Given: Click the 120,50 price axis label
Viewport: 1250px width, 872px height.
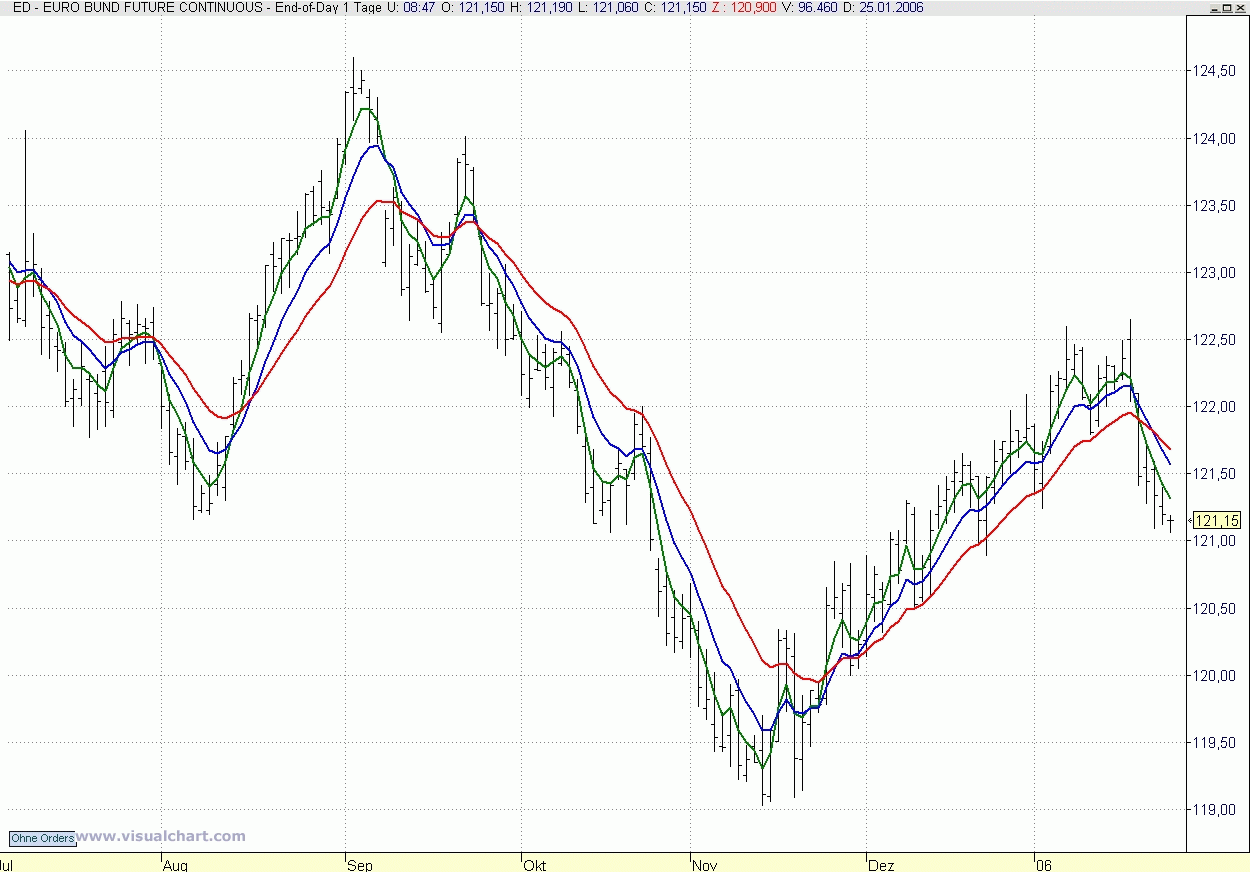Looking at the screenshot, I should (x=1214, y=609).
